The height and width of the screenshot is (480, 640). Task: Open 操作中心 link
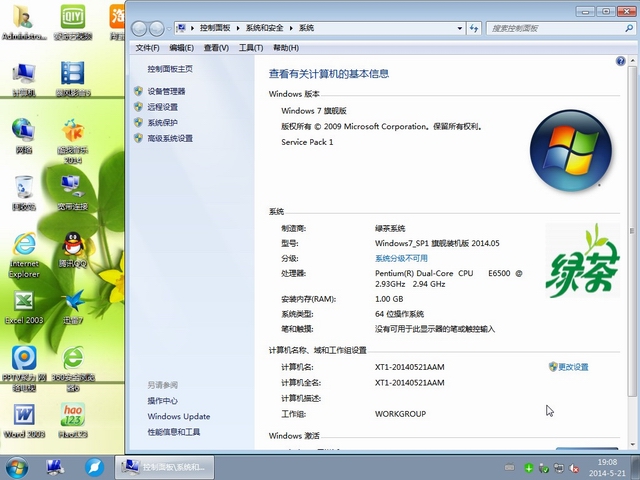(162, 401)
